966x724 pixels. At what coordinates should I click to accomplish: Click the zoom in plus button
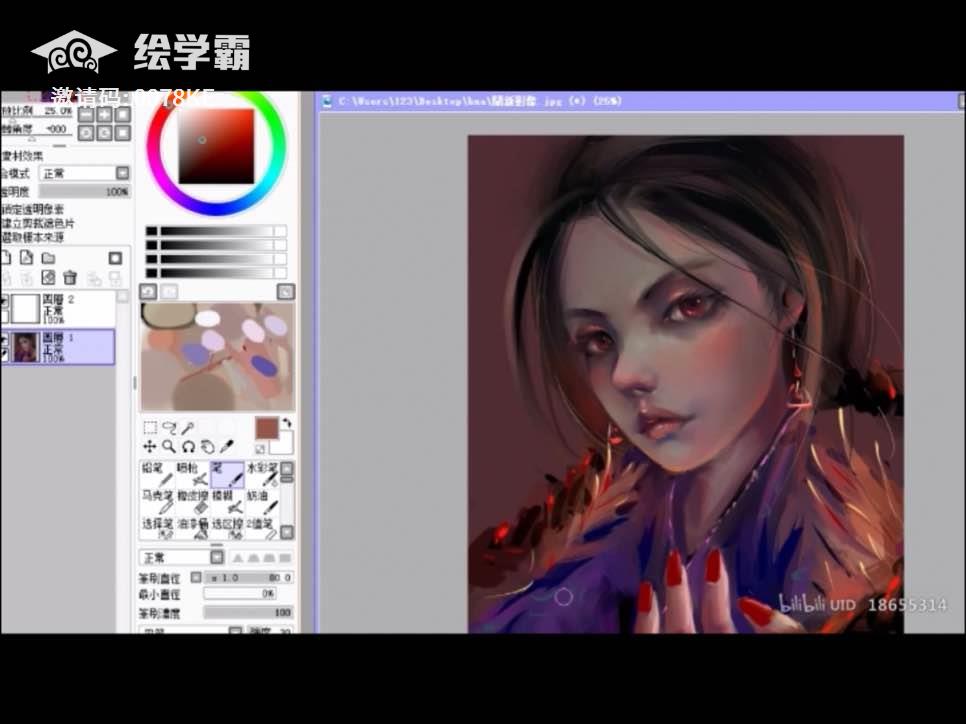pos(105,114)
